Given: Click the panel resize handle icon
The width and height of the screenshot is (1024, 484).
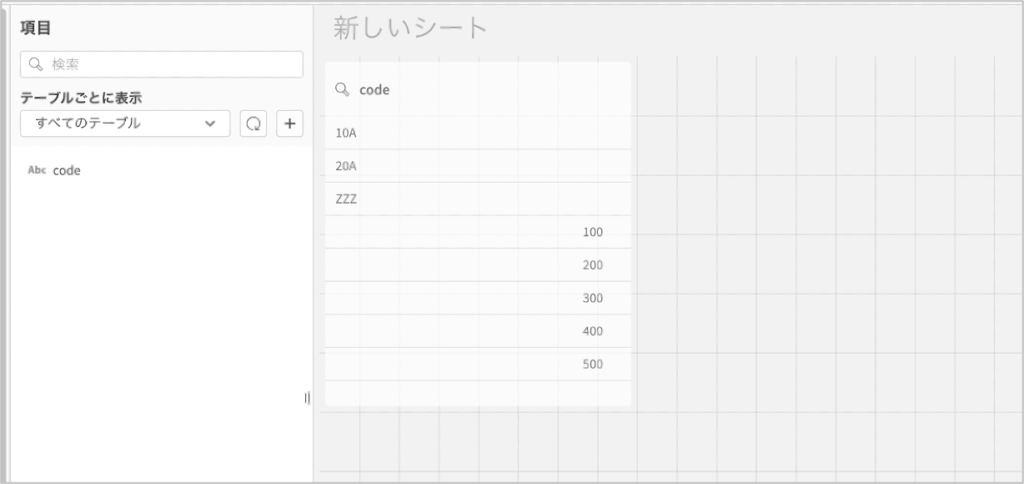Looking at the screenshot, I should point(307,398).
